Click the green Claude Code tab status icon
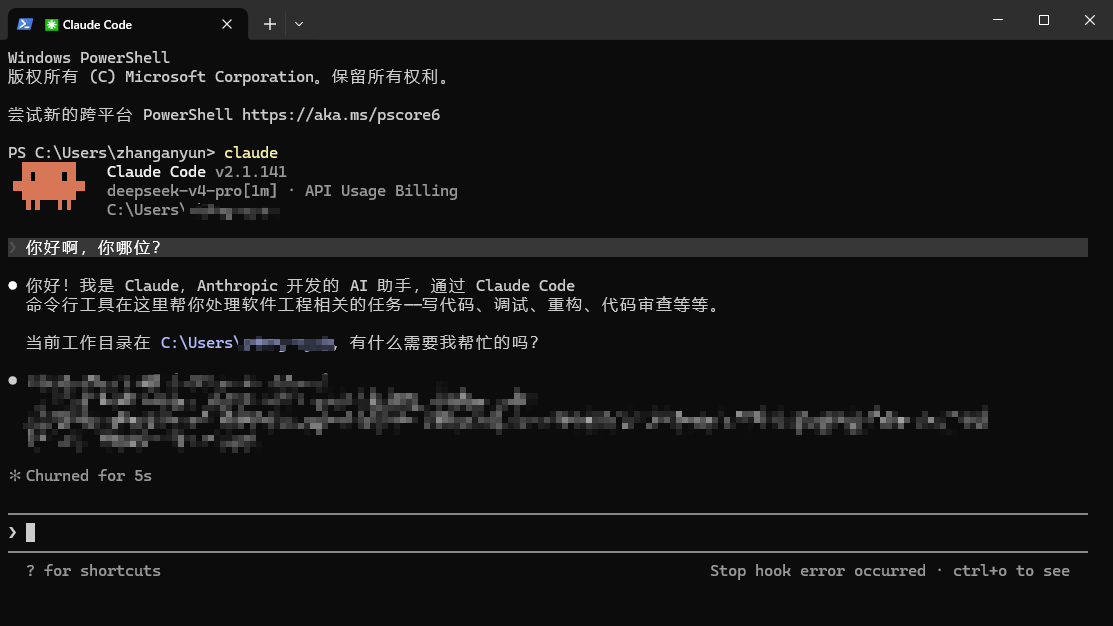The width and height of the screenshot is (1113, 626). point(51,25)
